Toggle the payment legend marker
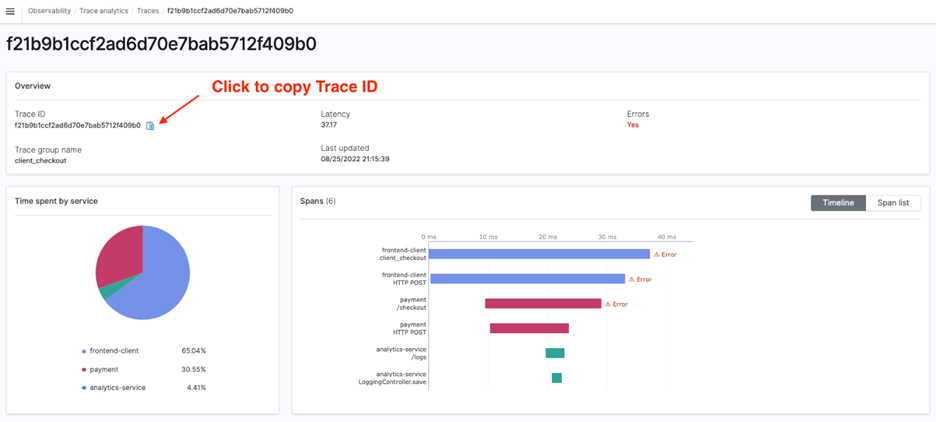 click(83, 369)
